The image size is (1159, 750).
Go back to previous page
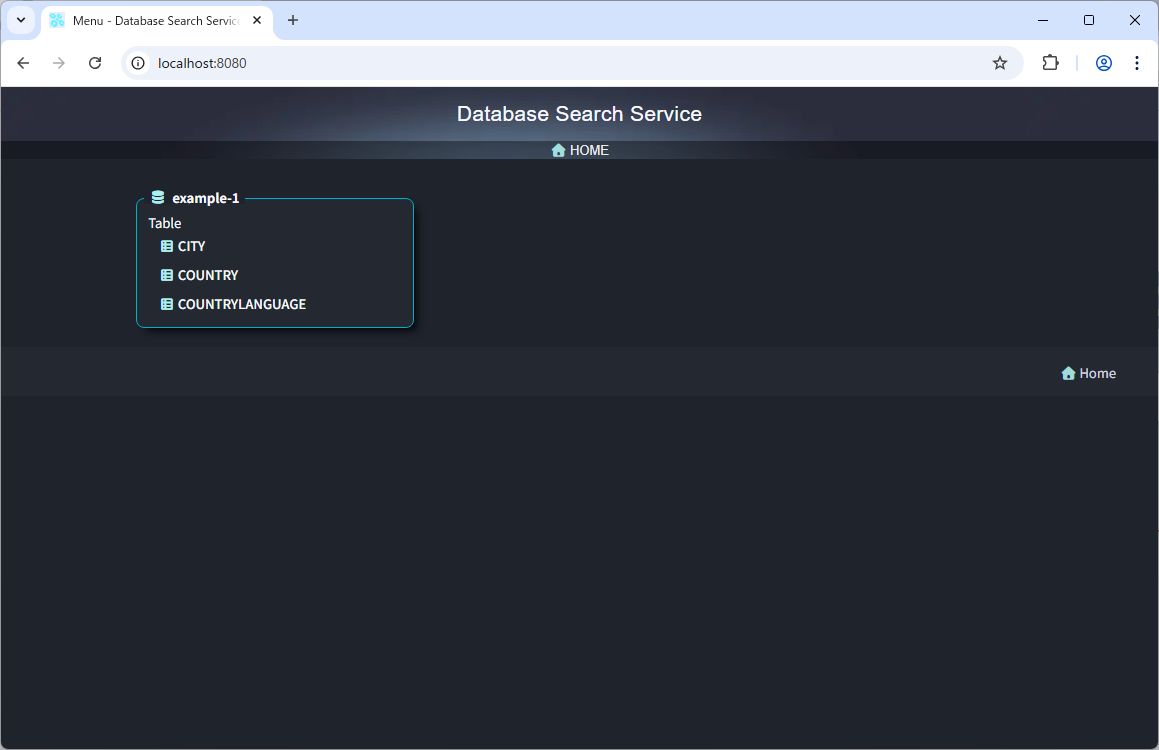tap(23, 63)
